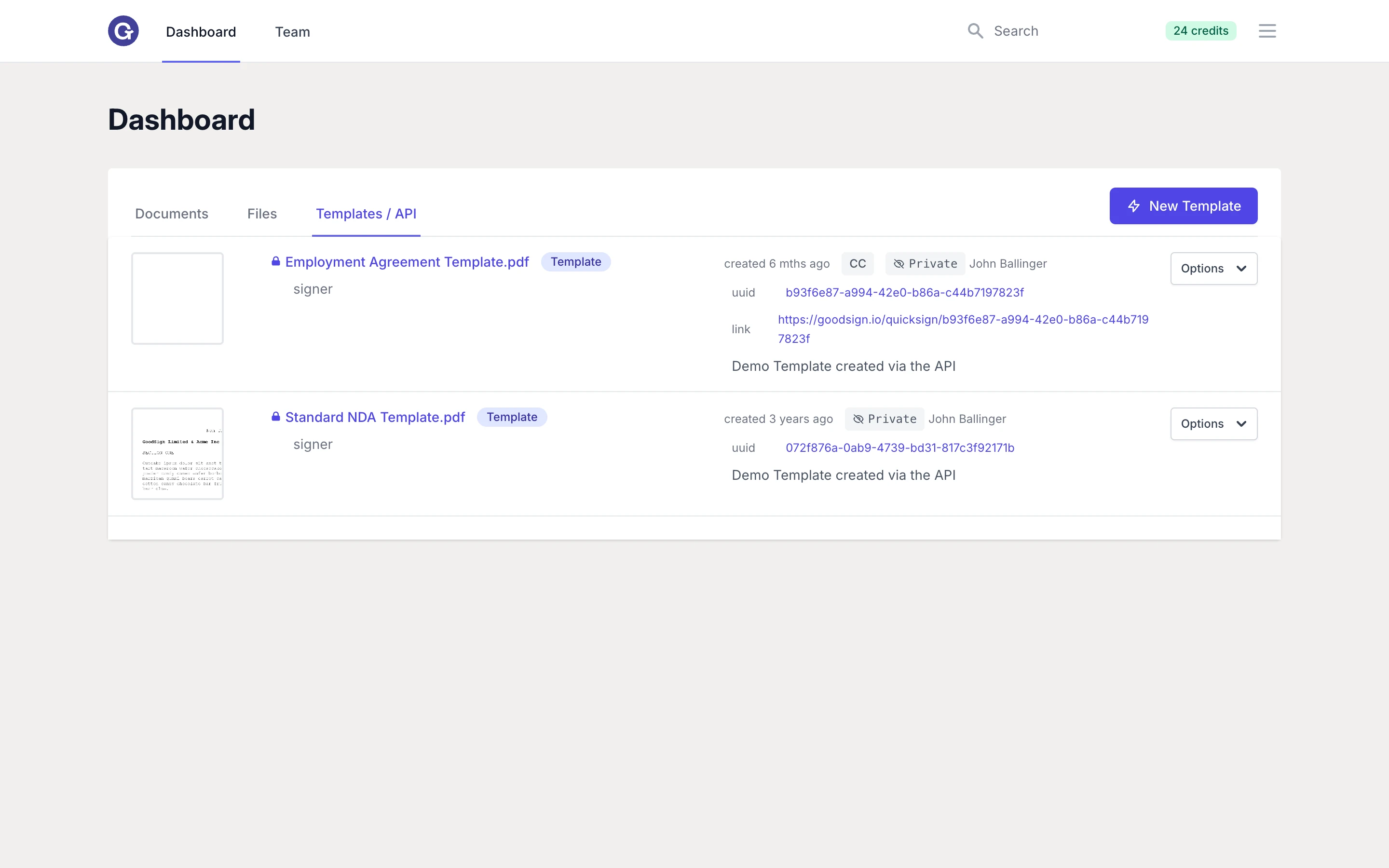
Task: Click uuid 072f876a-0ab9-4739-bd31-817c3f92171b
Action: pyautogui.click(x=899, y=447)
